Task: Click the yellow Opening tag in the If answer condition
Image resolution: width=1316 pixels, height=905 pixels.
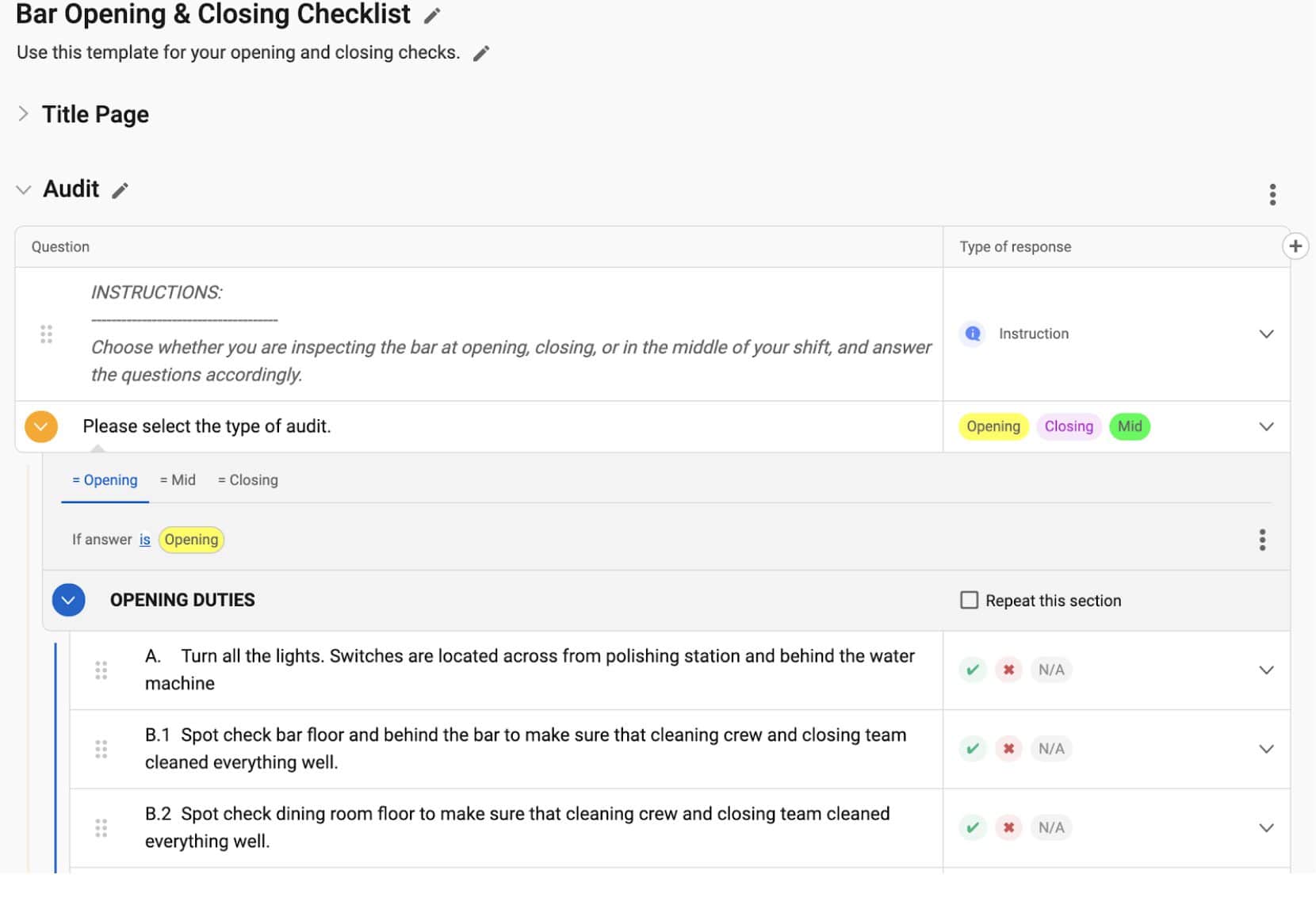Action: click(x=191, y=540)
